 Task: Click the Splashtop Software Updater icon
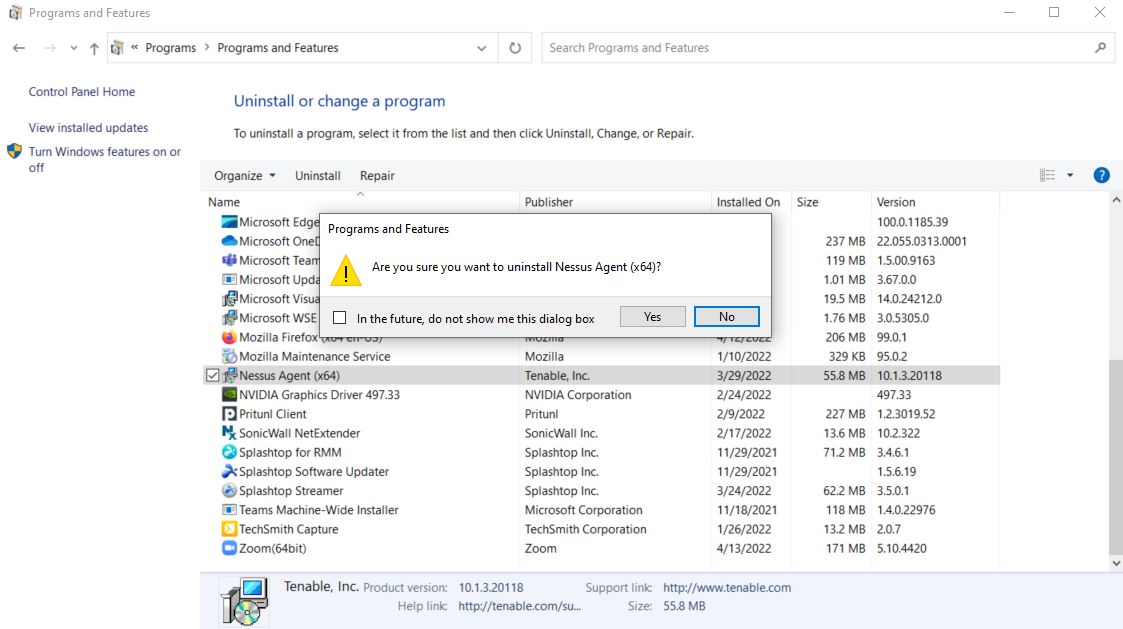click(229, 471)
